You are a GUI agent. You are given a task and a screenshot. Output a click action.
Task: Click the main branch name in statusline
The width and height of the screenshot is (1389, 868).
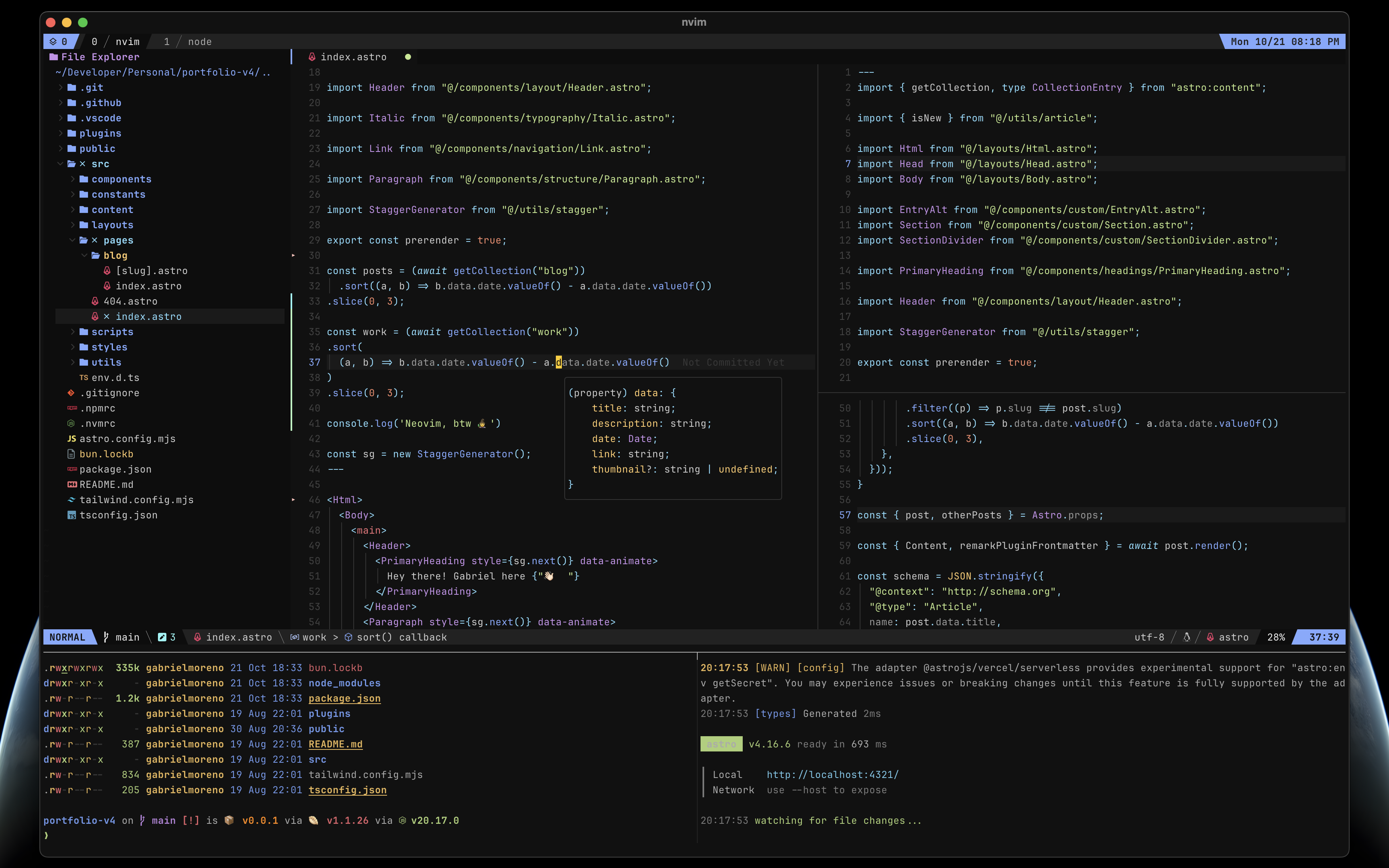pyautogui.click(x=127, y=637)
